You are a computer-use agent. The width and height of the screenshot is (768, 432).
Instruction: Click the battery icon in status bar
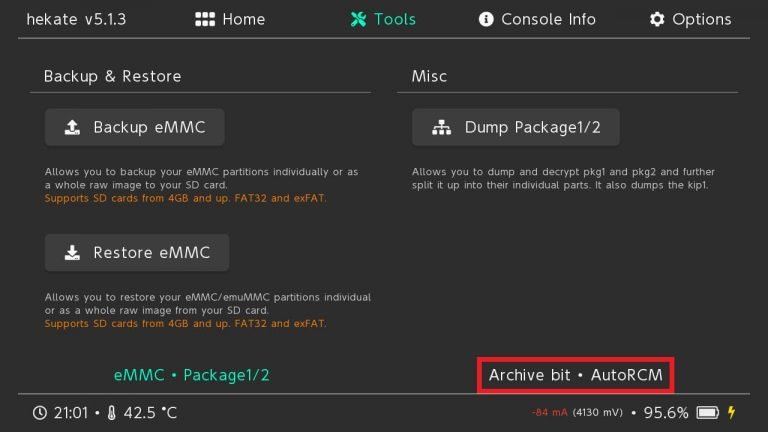point(708,413)
